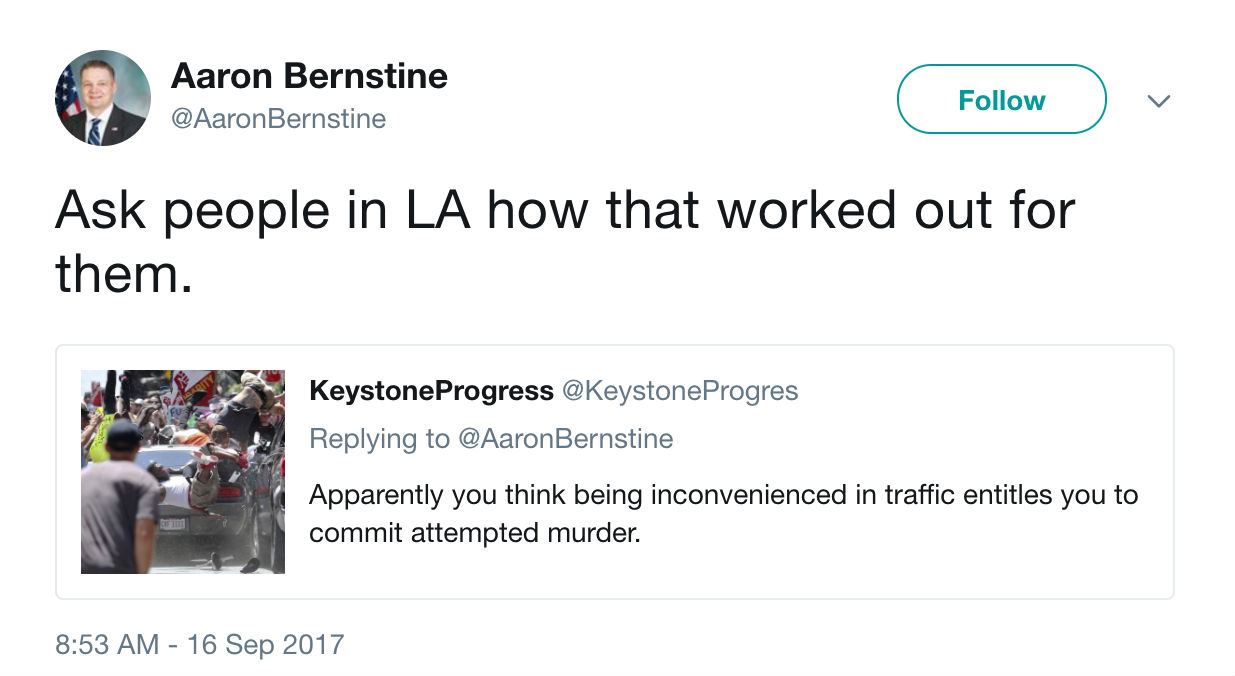Open the Aaron Bernstine display name link

coord(309,76)
